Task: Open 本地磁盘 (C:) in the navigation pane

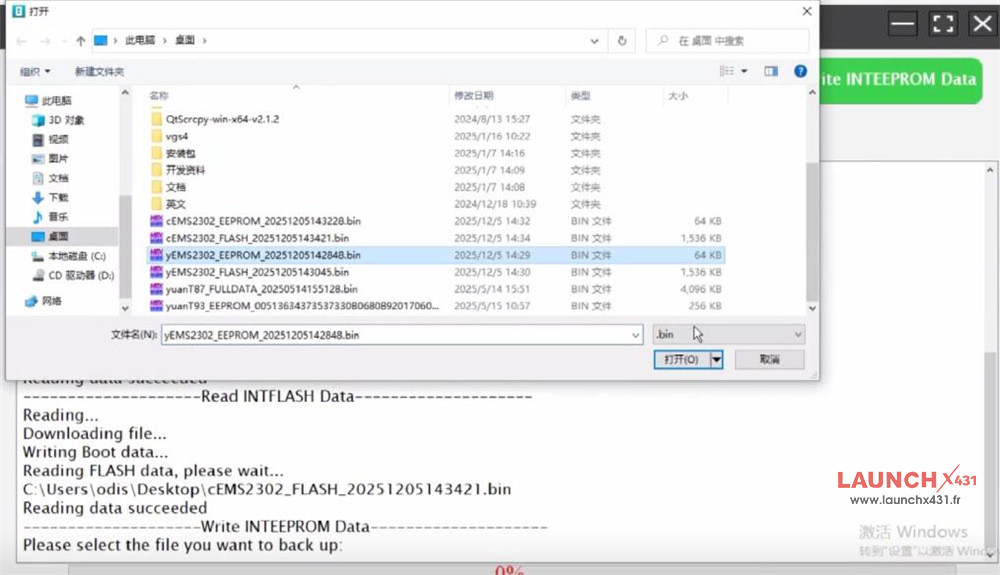Action: point(69,256)
